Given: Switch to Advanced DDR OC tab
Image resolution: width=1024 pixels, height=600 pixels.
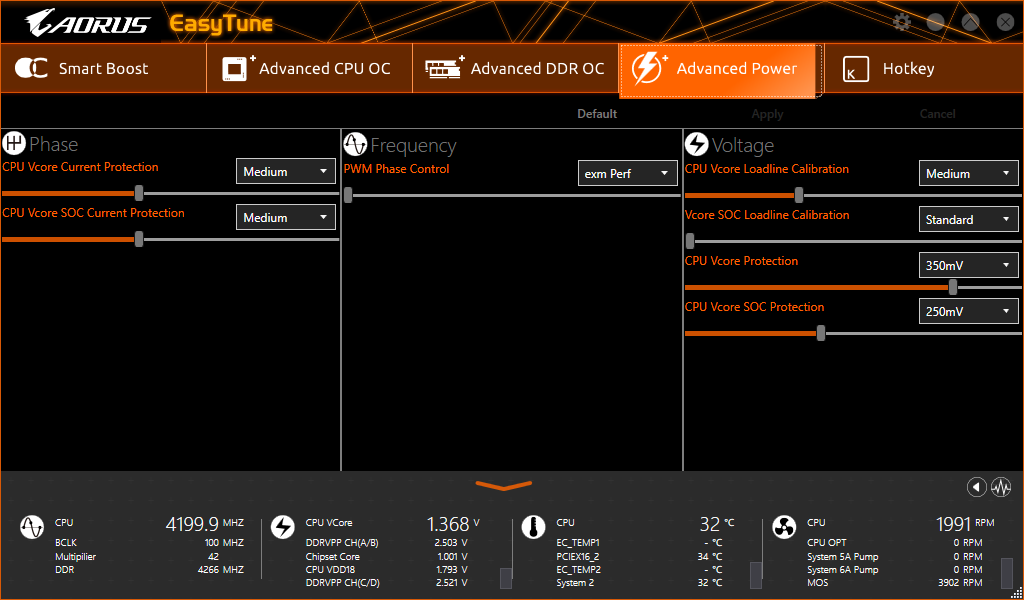Looking at the screenshot, I should 516,69.
